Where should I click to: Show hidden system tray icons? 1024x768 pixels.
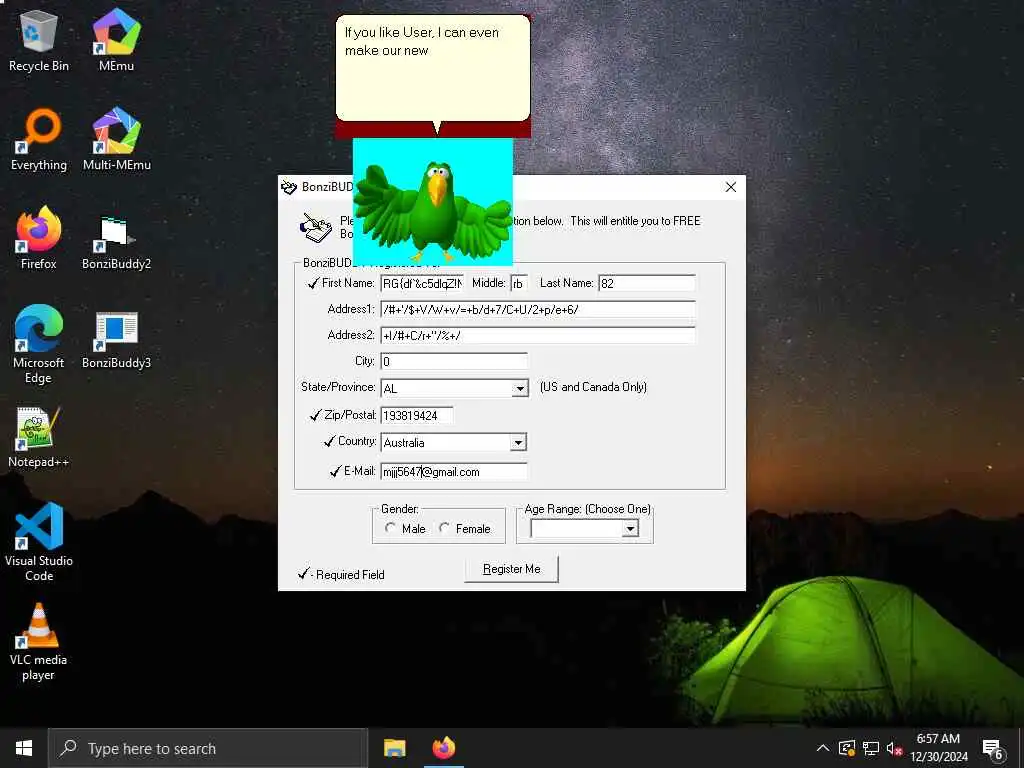click(823, 748)
